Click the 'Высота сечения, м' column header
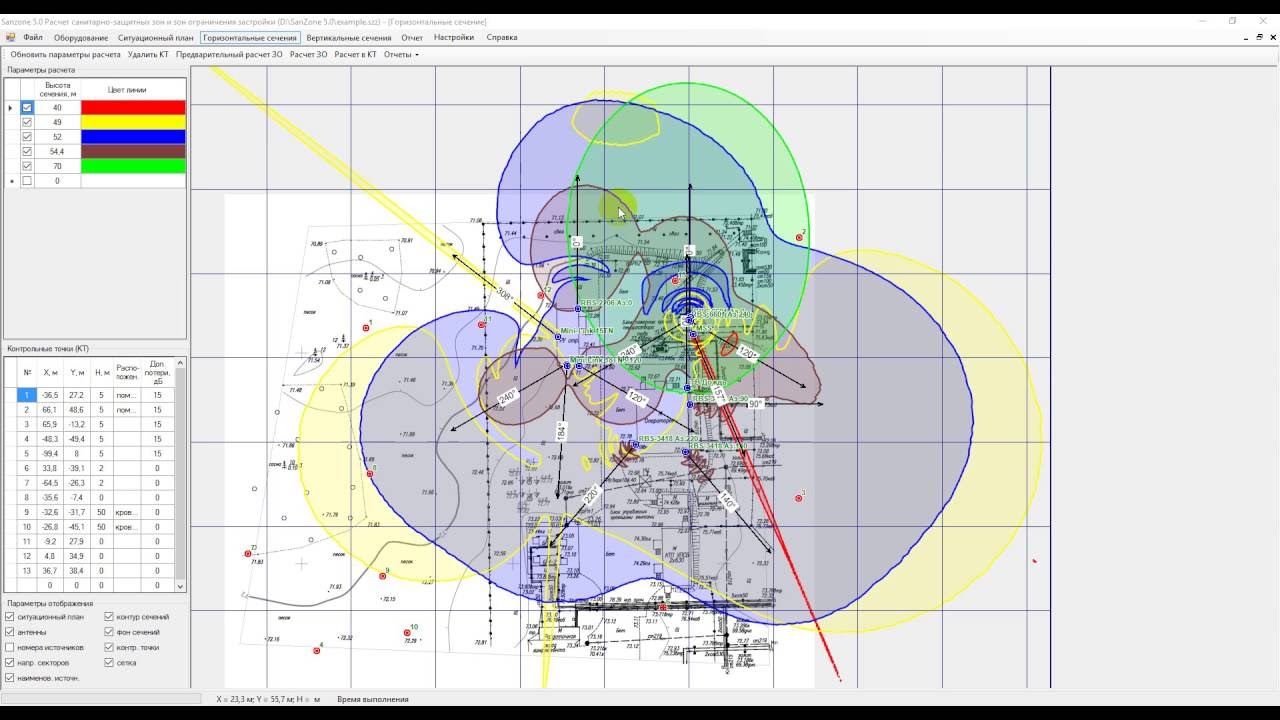Image resolution: width=1280 pixels, height=720 pixels. pos(57,90)
